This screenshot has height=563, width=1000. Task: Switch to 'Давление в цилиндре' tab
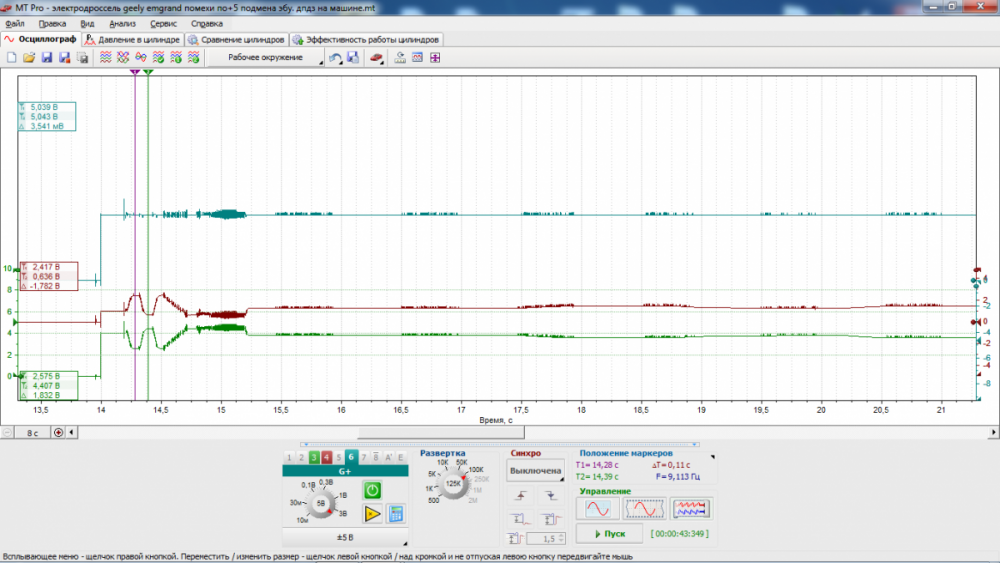click(133, 40)
